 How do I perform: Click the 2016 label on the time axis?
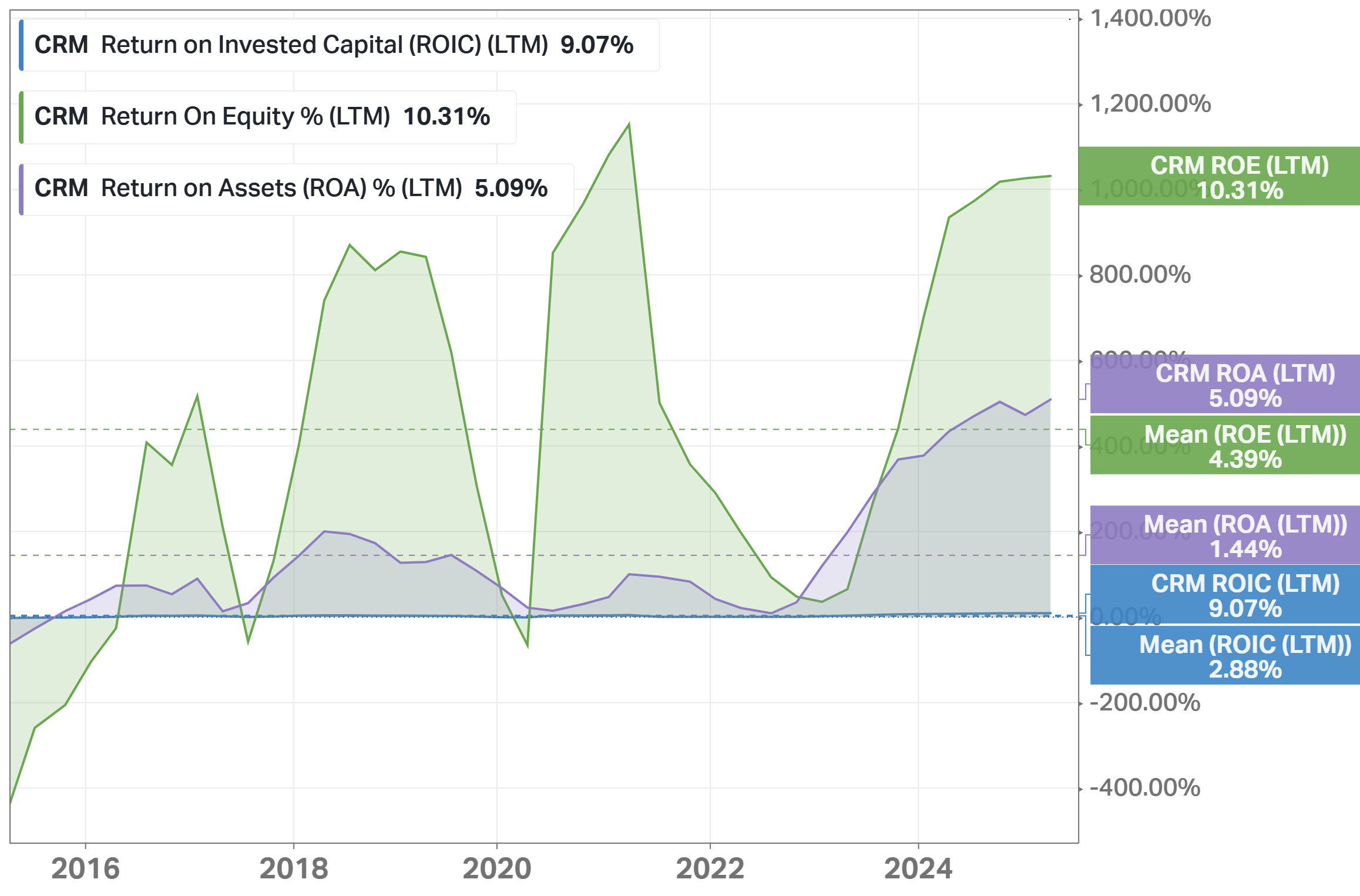(x=86, y=868)
